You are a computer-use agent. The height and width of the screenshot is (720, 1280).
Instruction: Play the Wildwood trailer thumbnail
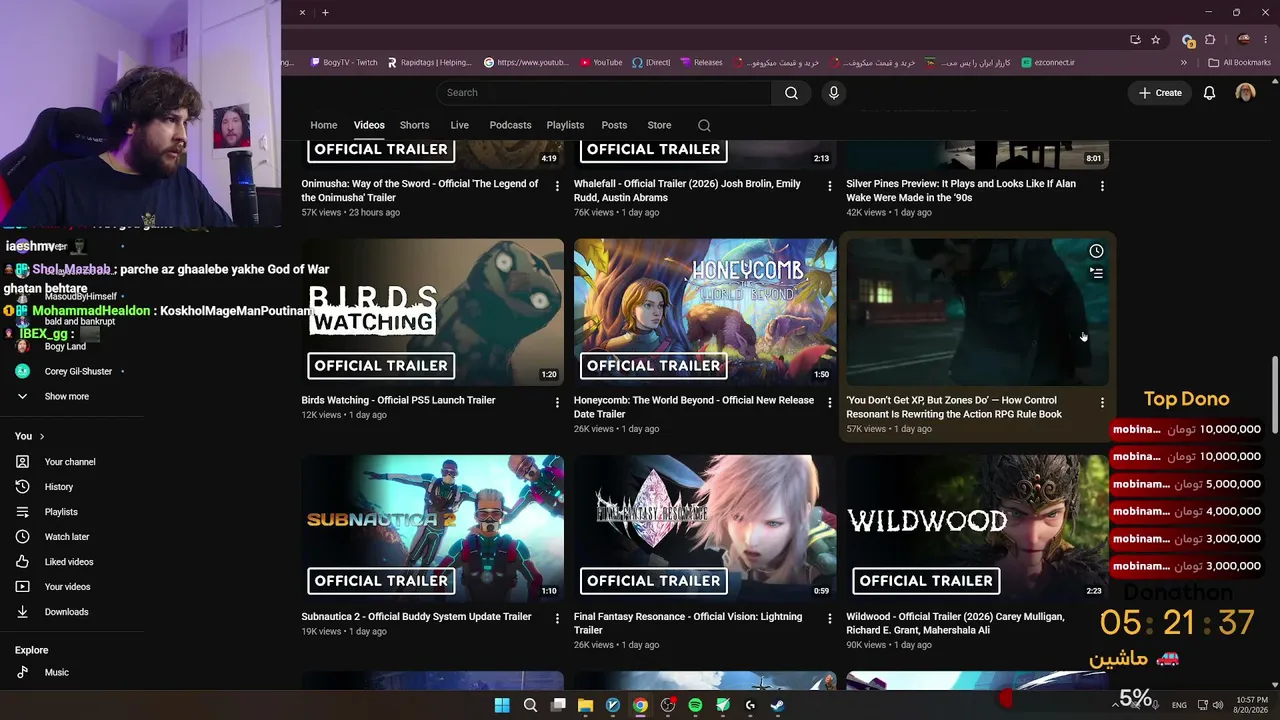tap(978, 529)
